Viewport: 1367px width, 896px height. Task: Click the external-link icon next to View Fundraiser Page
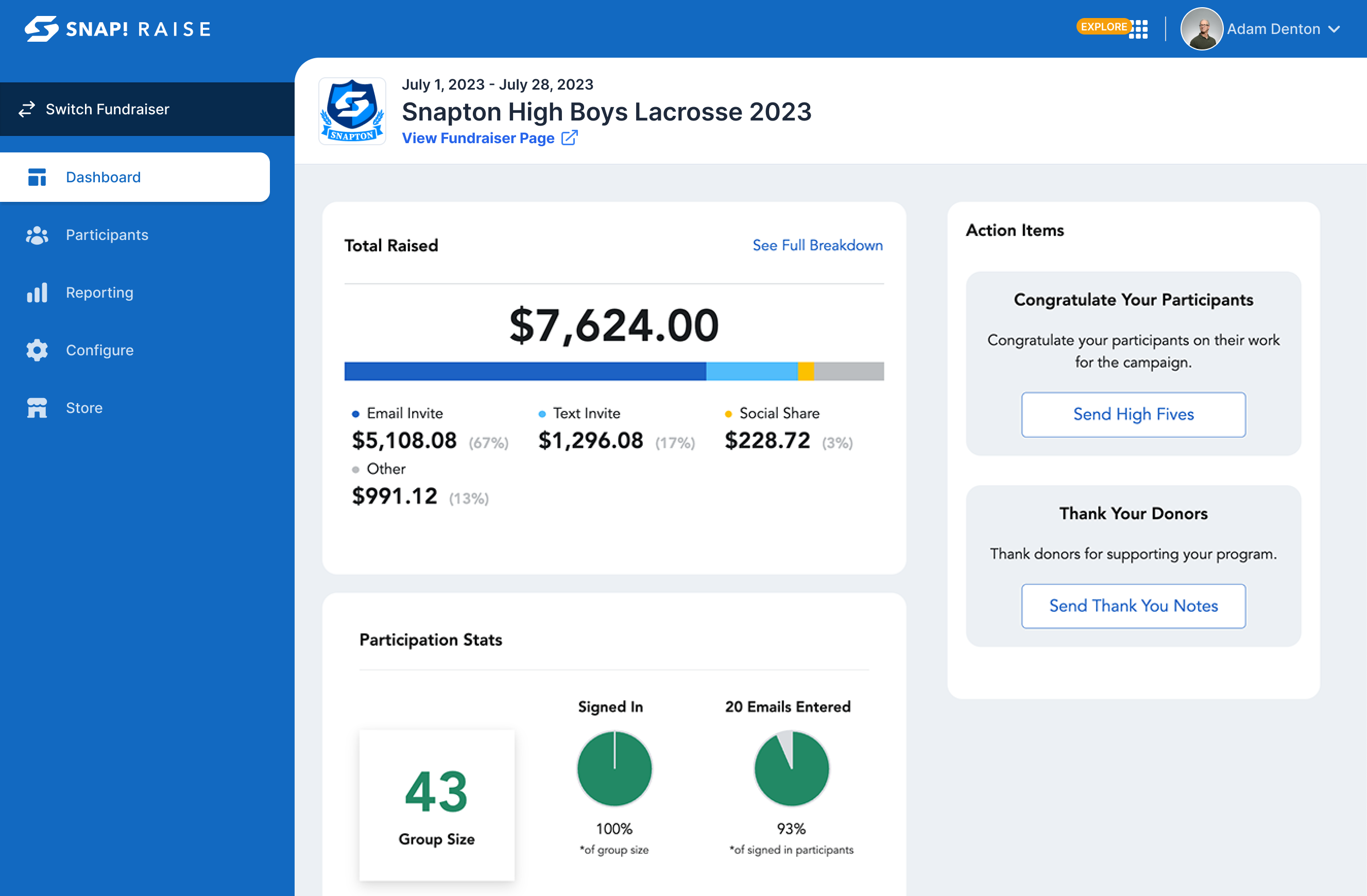click(570, 138)
